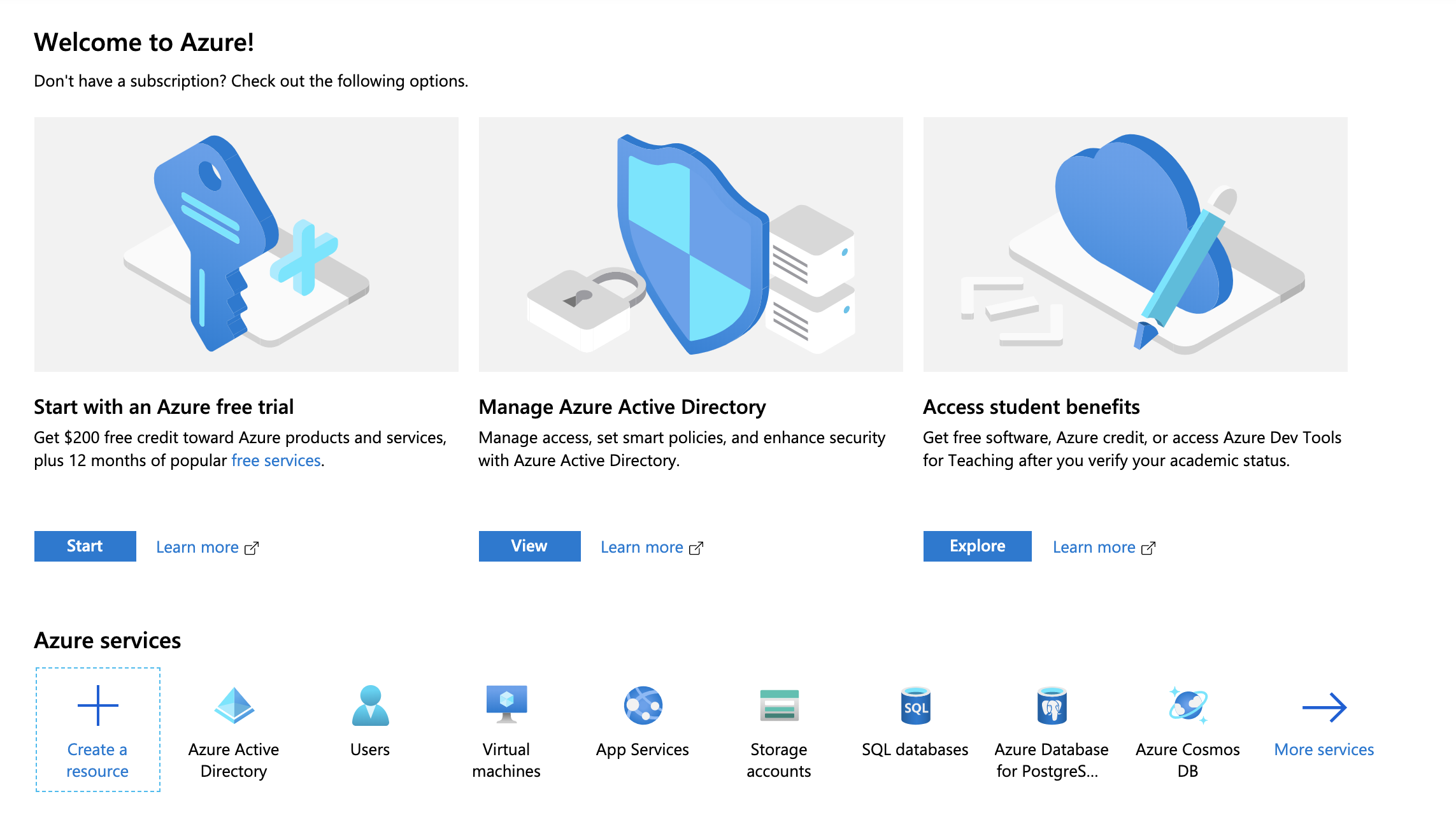1456x815 pixels.
Task: Open App Services globe icon
Action: click(x=643, y=705)
